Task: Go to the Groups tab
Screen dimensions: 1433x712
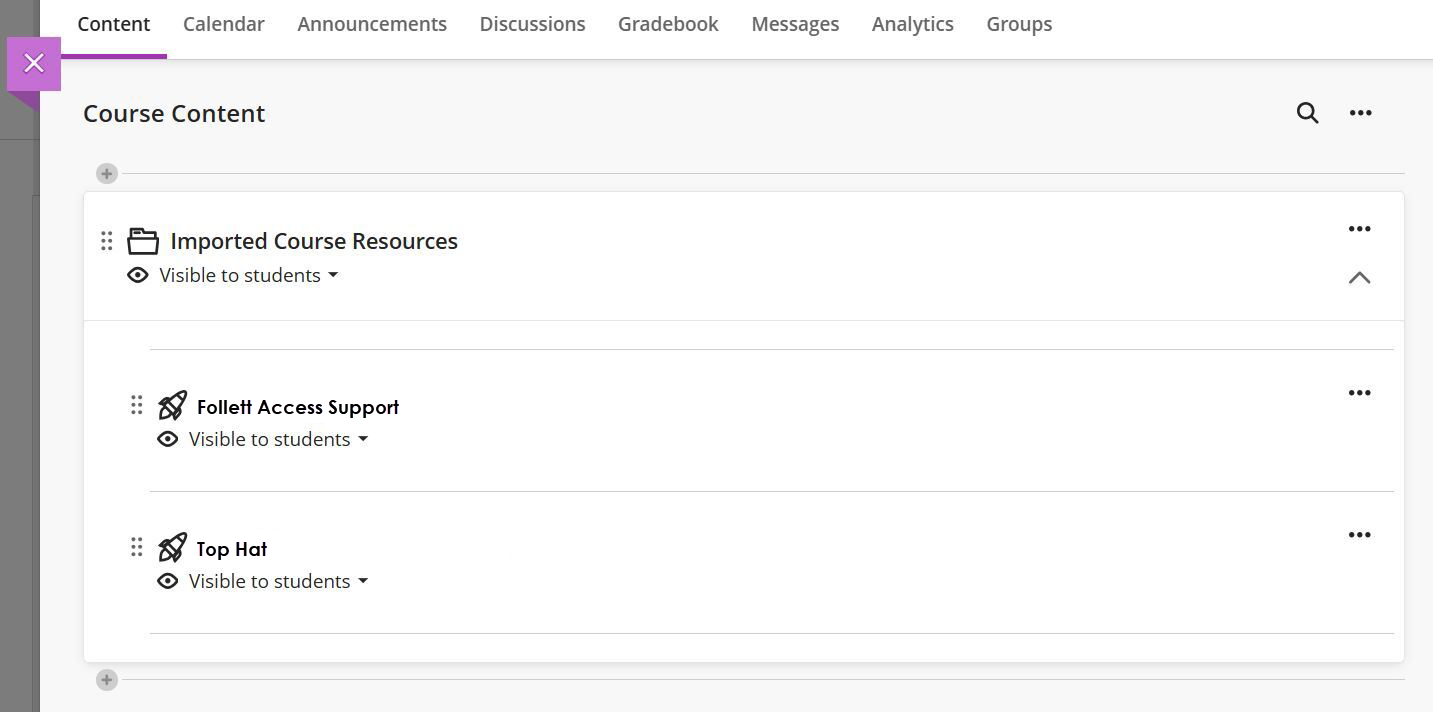Action: click(x=1019, y=24)
